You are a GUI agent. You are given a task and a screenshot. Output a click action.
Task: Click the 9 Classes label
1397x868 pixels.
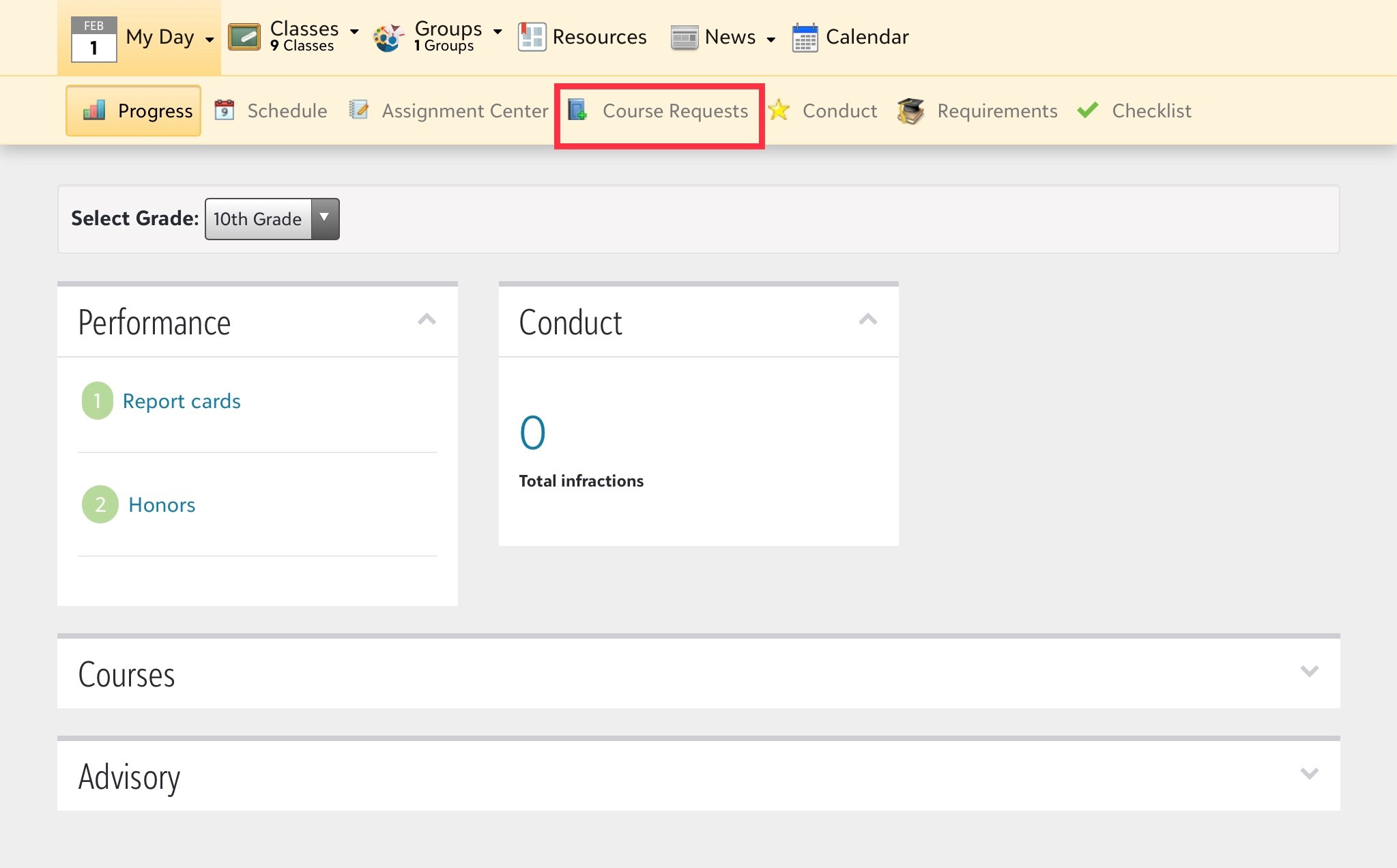click(302, 46)
